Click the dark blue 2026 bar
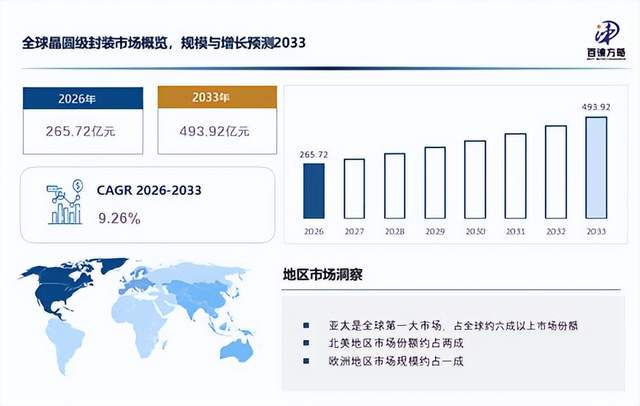640x406 pixels. click(x=314, y=191)
